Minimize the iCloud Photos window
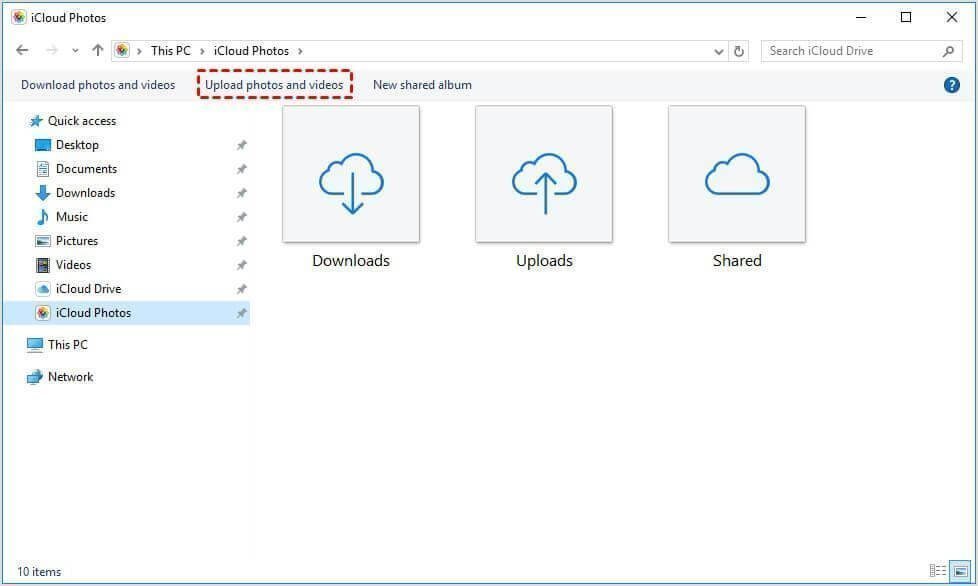Screen dimensions: 978x586 point(861,17)
